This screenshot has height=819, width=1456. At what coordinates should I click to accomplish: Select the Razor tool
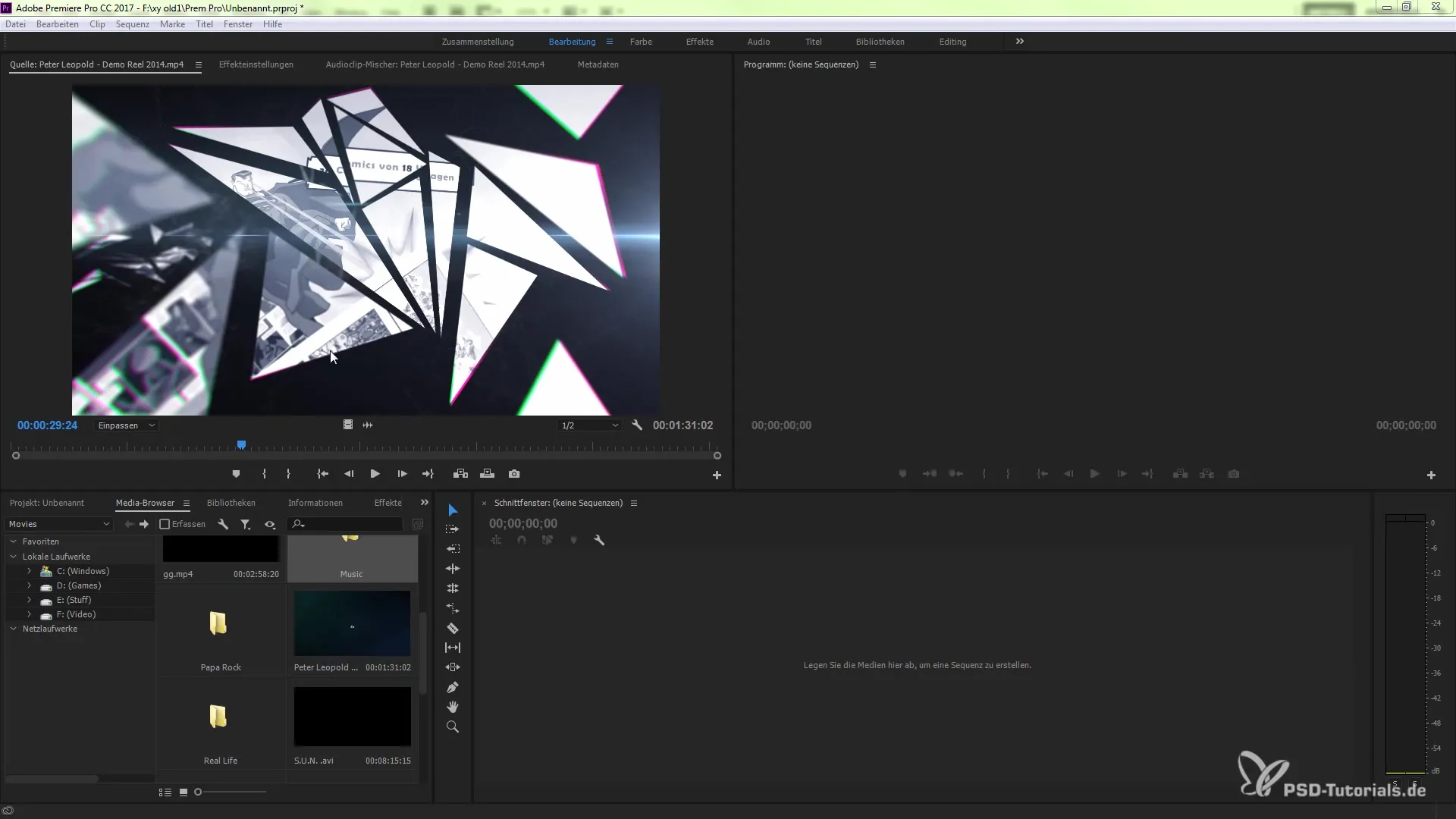pyautogui.click(x=453, y=628)
